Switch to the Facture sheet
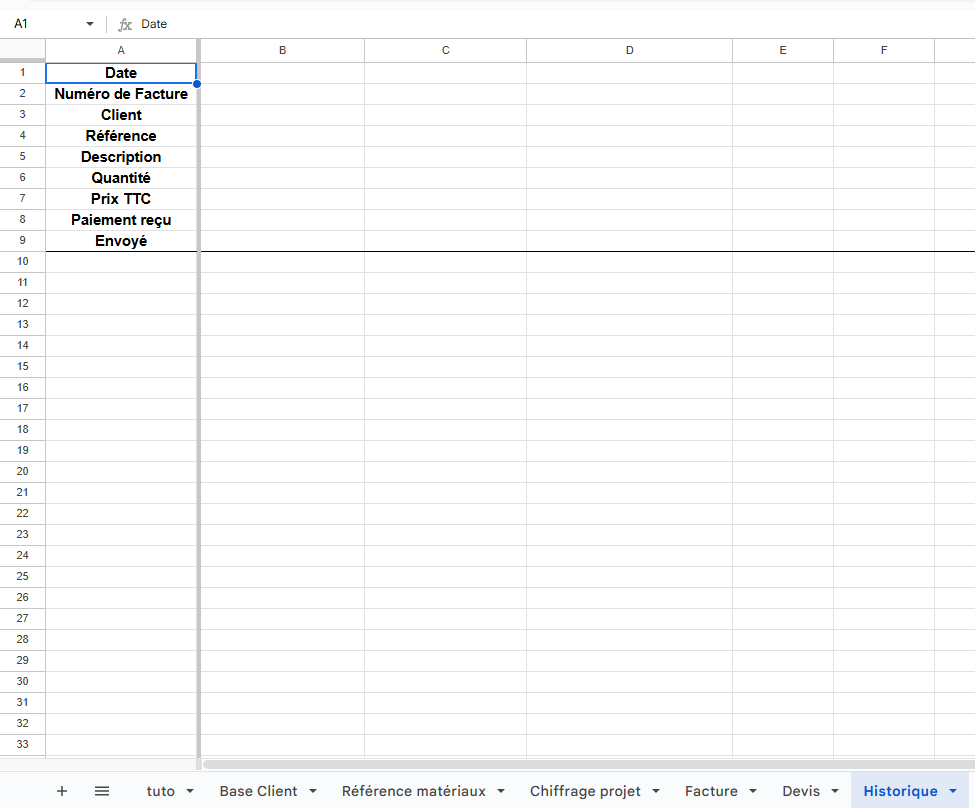The width and height of the screenshot is (975, 808). point(713,790)
